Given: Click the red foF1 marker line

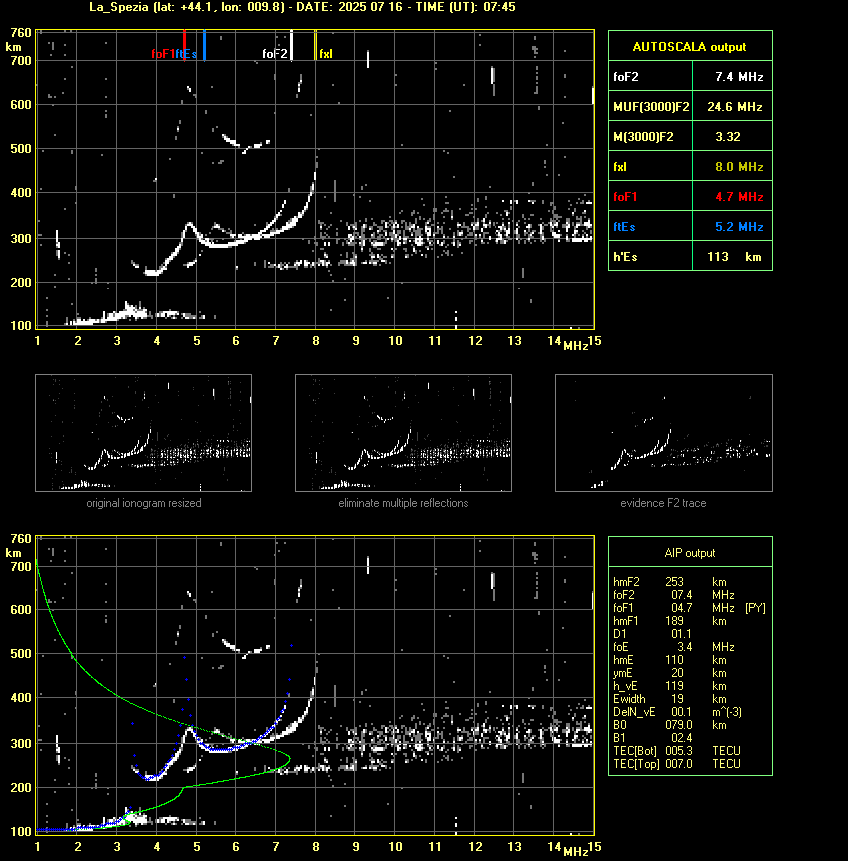Looking at the screenshot, I should (x=185, y=45).
